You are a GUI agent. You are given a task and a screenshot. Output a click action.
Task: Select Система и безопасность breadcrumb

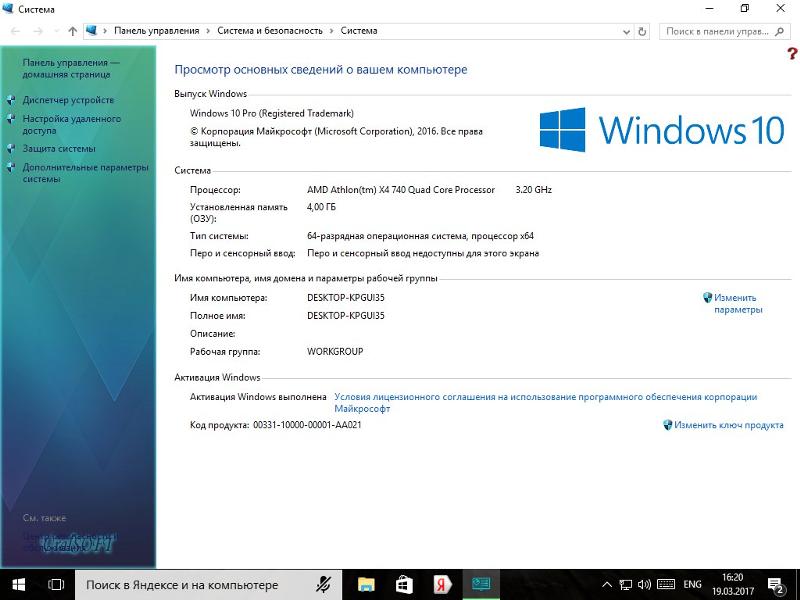270,31
